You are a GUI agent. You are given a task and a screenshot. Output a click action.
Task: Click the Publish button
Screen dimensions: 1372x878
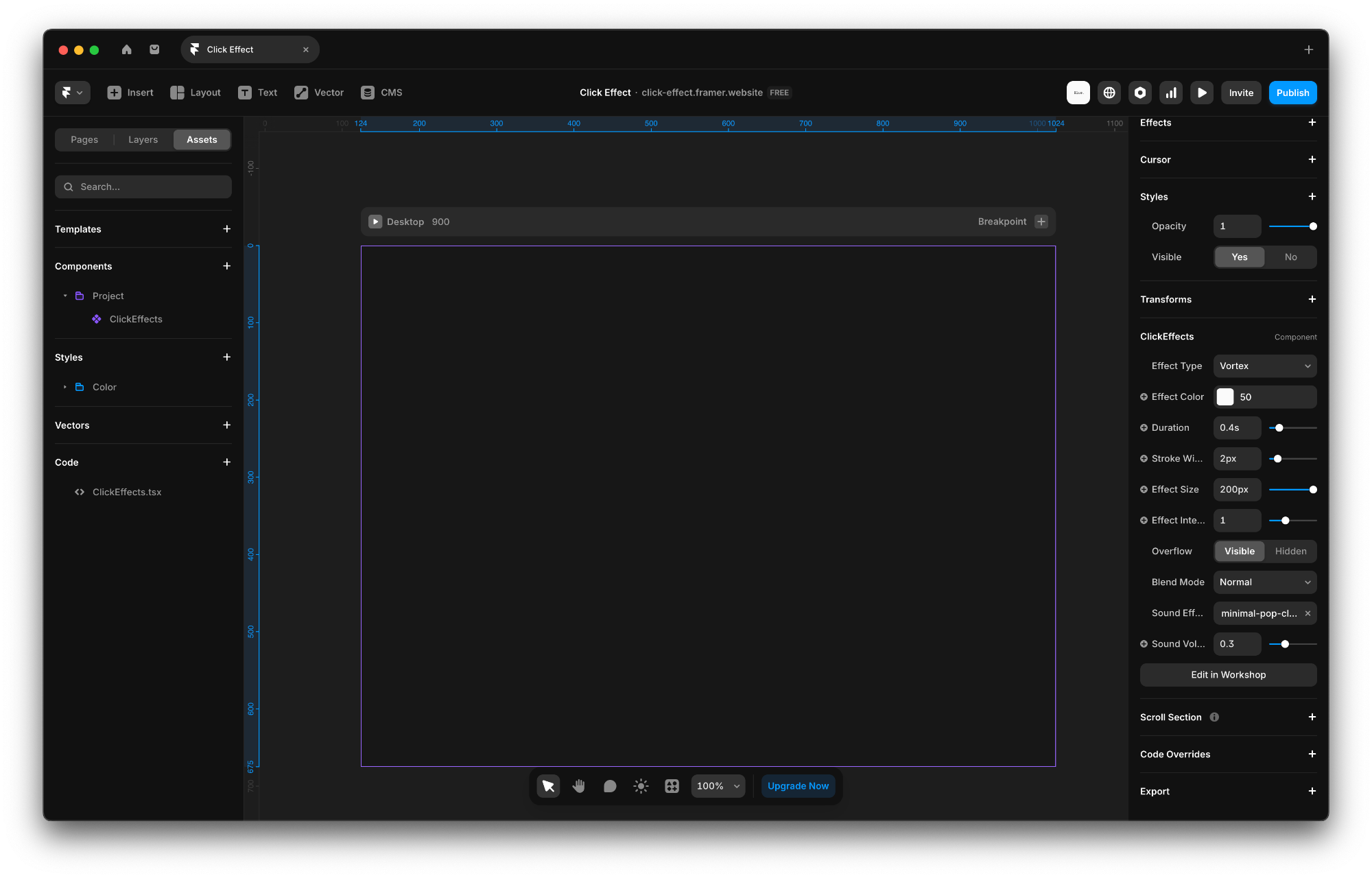point(1292,93)
